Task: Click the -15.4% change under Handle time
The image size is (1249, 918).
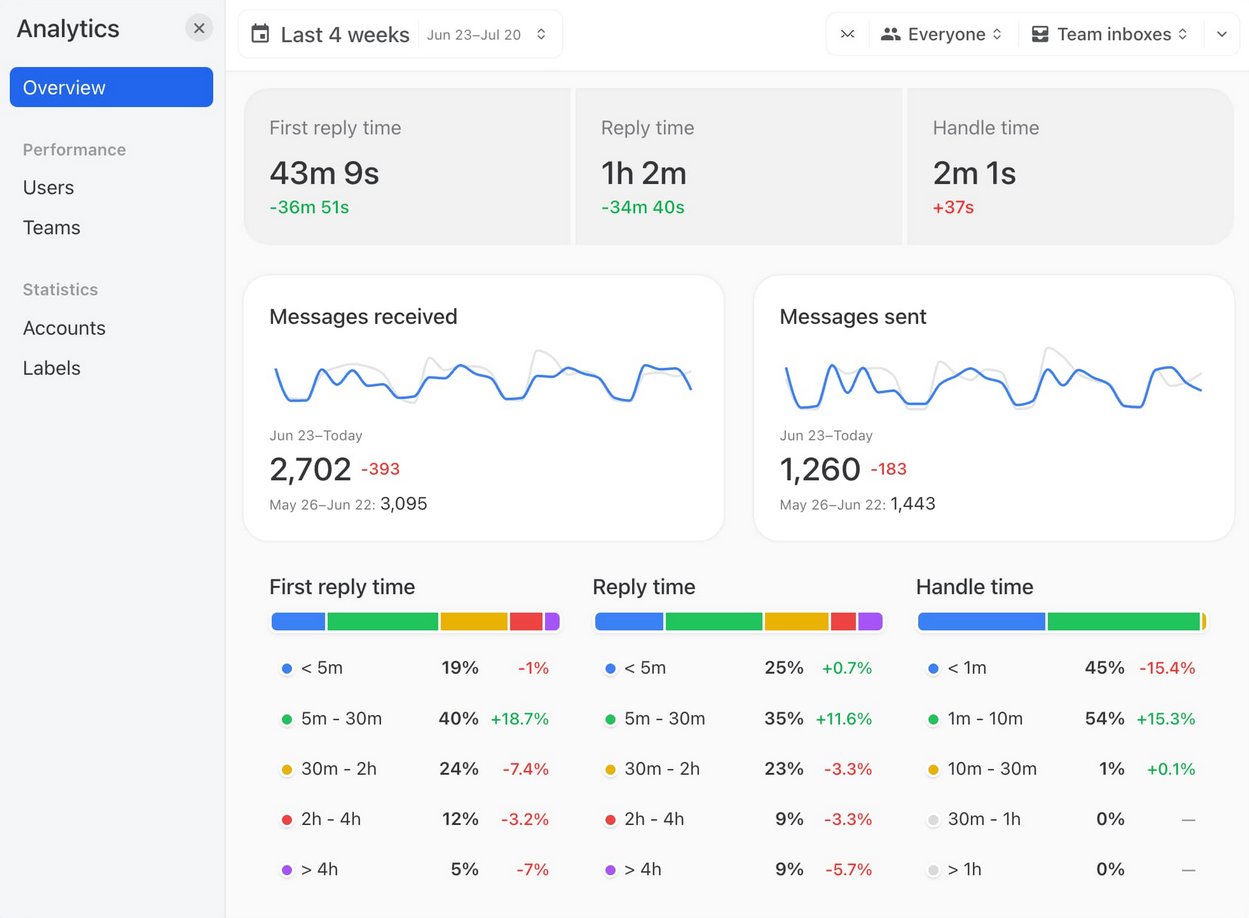Action: click(x=1167, y=668)
